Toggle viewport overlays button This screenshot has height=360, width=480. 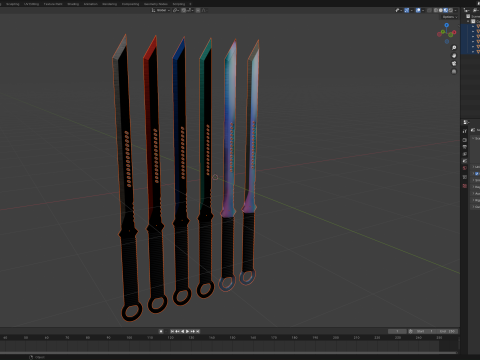pos(418,10)
